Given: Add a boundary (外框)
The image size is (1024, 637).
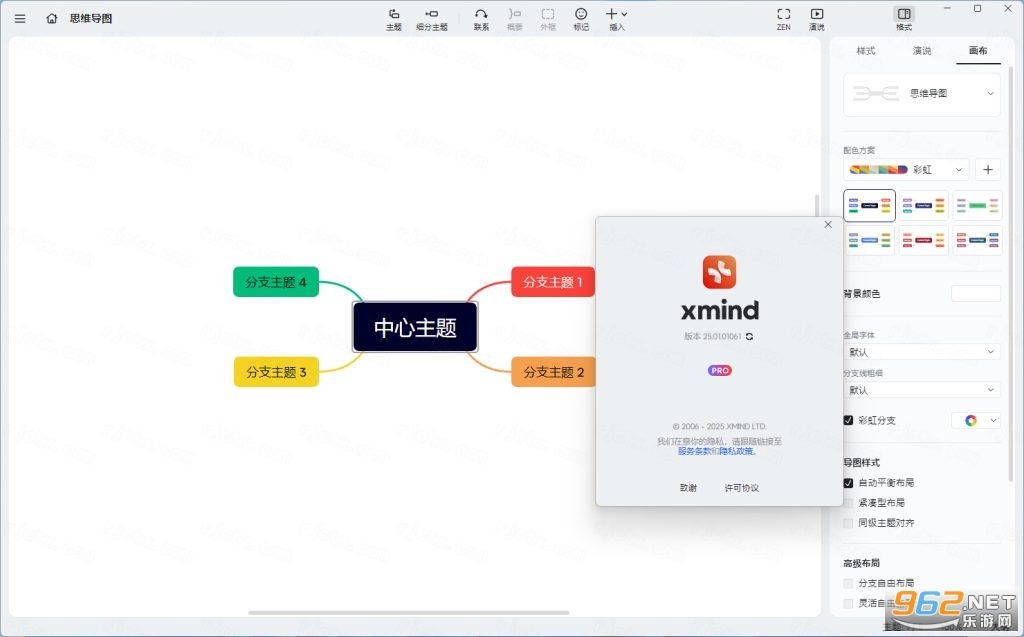Looking at the screenshot, I should coord(548,20).
